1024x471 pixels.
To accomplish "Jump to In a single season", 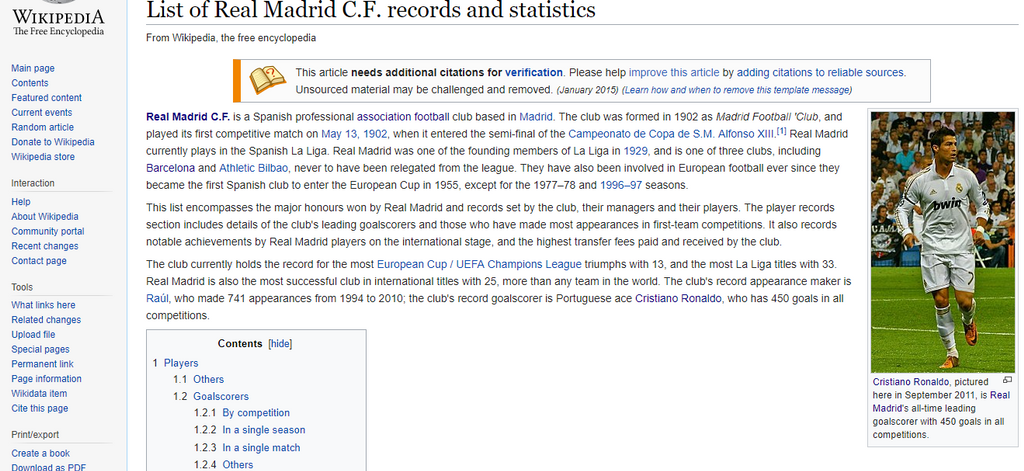I will 264,430.
